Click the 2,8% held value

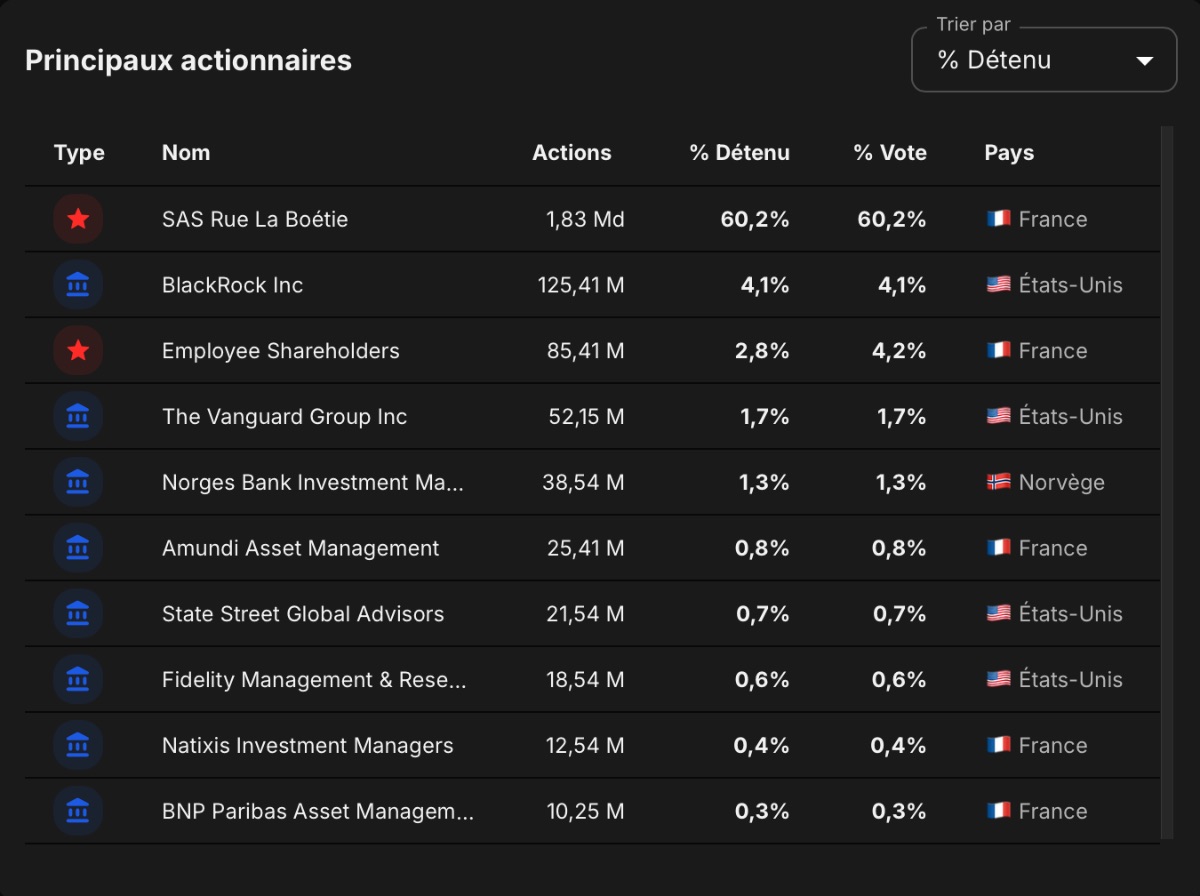(x=764, y=351)
